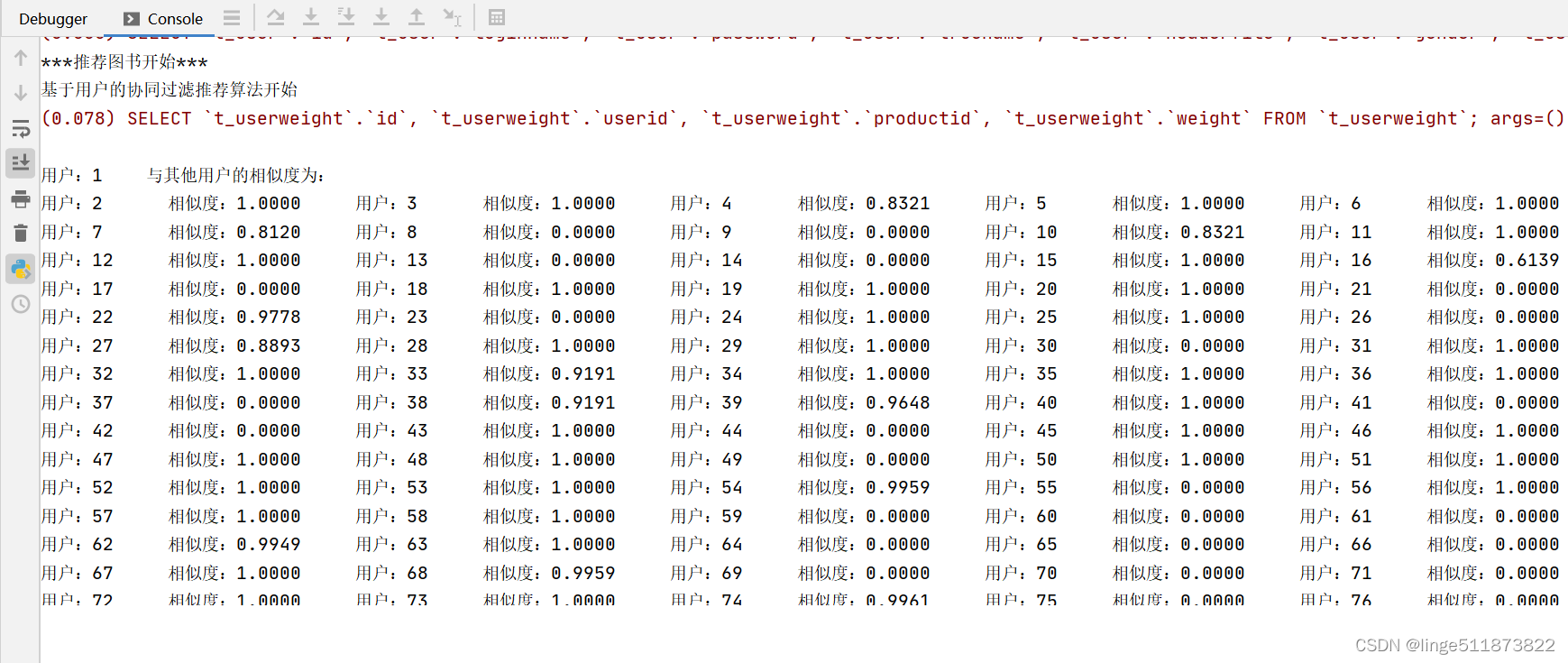This screenshot has height=663, width=1568.
Task: Open the Evaluate Expression calculator icon
Action: (x=496, y=17)
